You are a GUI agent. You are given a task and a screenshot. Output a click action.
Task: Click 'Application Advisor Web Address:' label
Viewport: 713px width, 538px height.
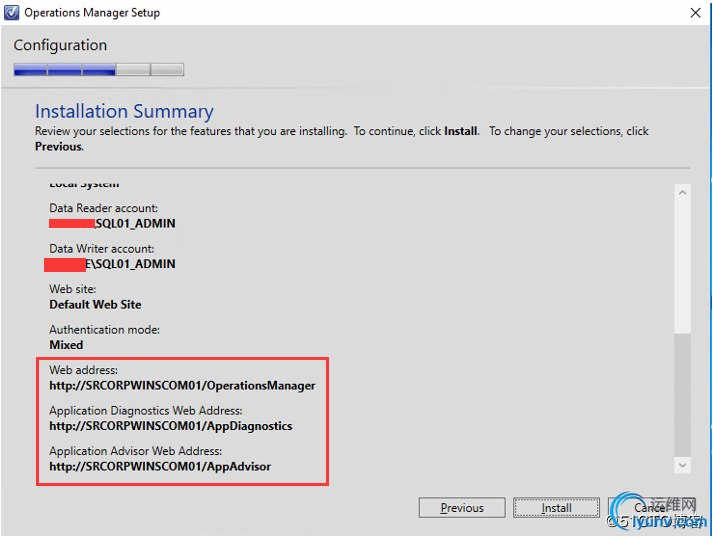[136, 451]
